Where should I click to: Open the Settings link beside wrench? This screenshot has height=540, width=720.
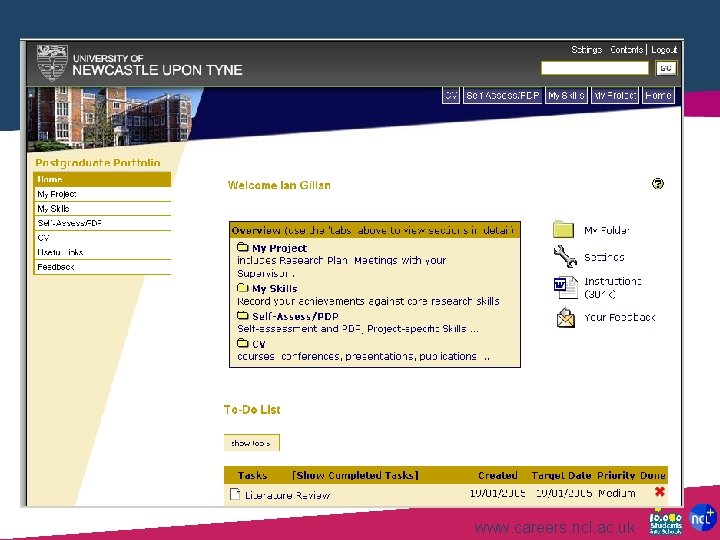click(x=604, y=258)
